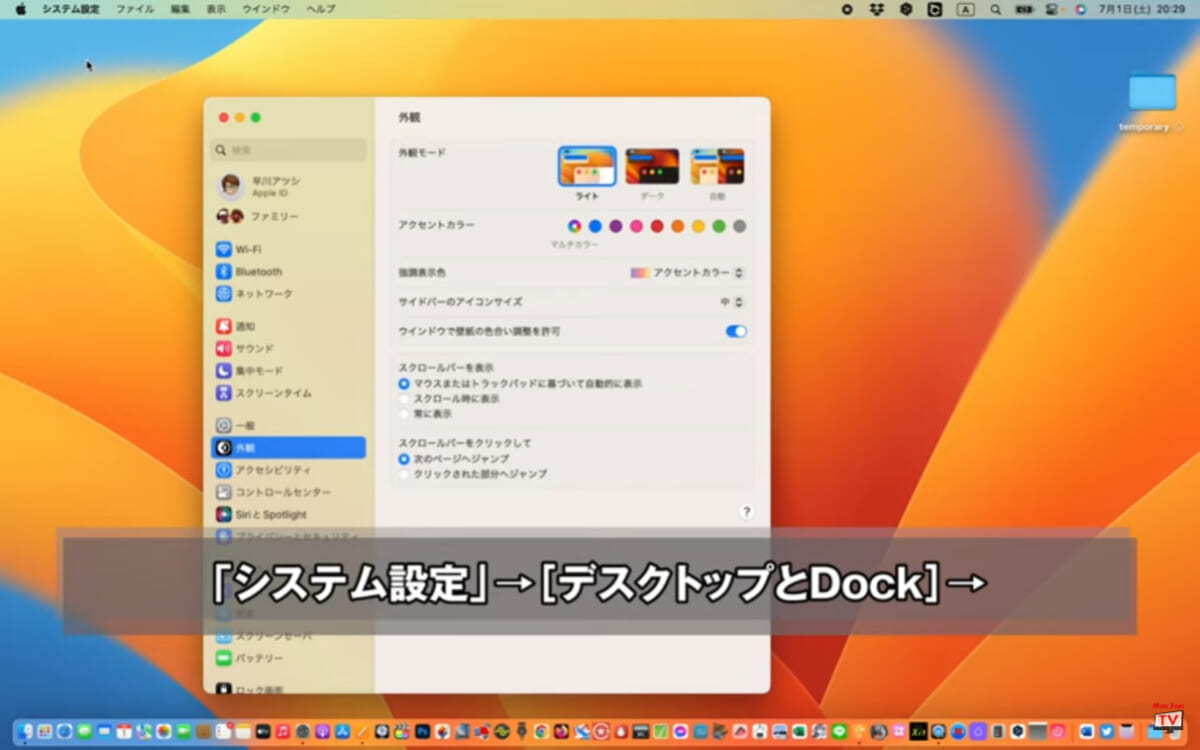
Task: Open the ウインドウ menu
Action: [266, 9]
